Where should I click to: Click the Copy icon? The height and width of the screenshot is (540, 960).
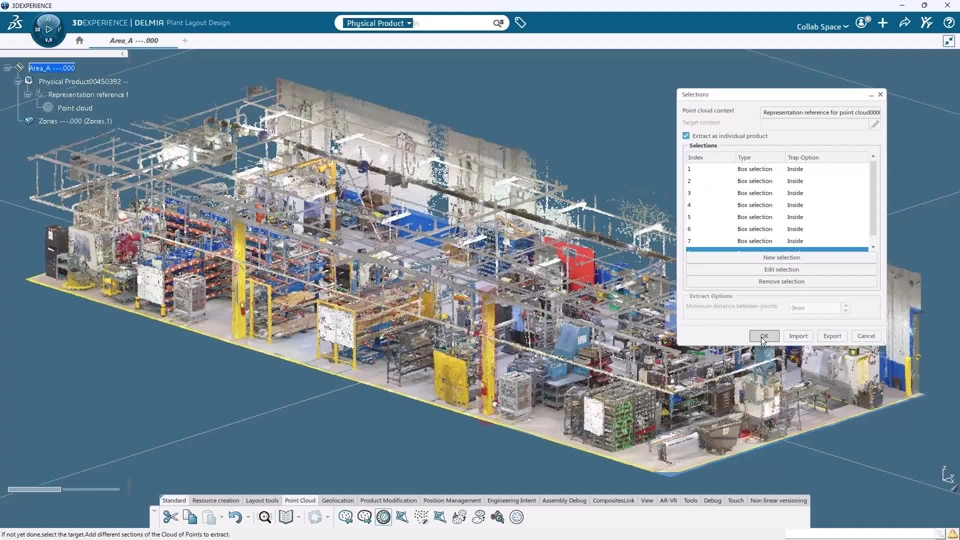tap(190, 517)
